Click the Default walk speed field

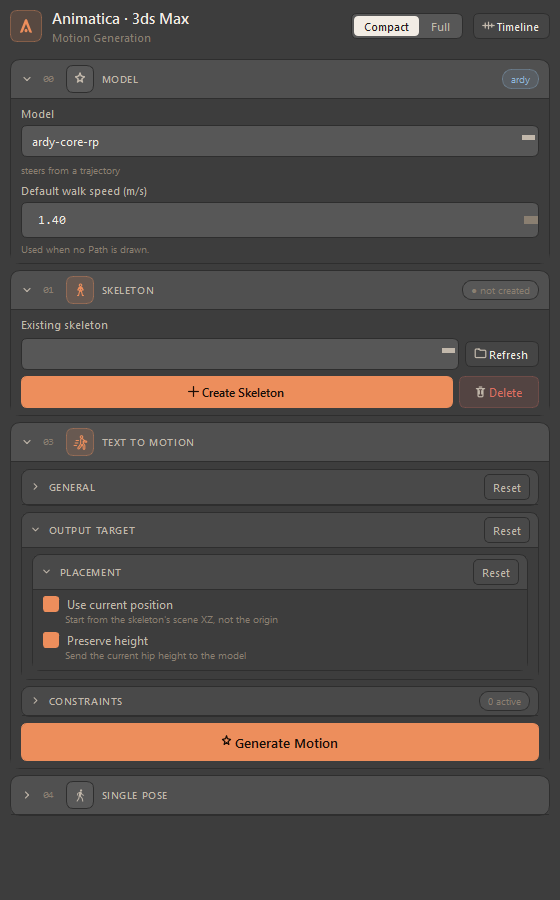point(279,220)
